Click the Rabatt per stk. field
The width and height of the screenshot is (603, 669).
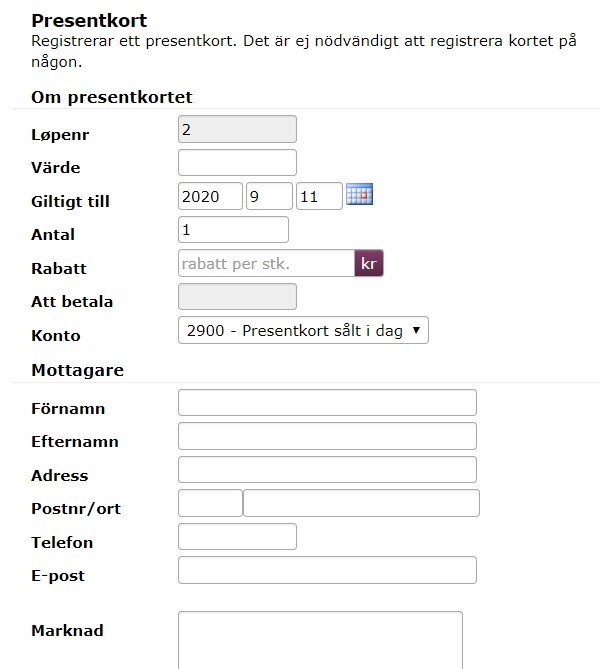265,264
